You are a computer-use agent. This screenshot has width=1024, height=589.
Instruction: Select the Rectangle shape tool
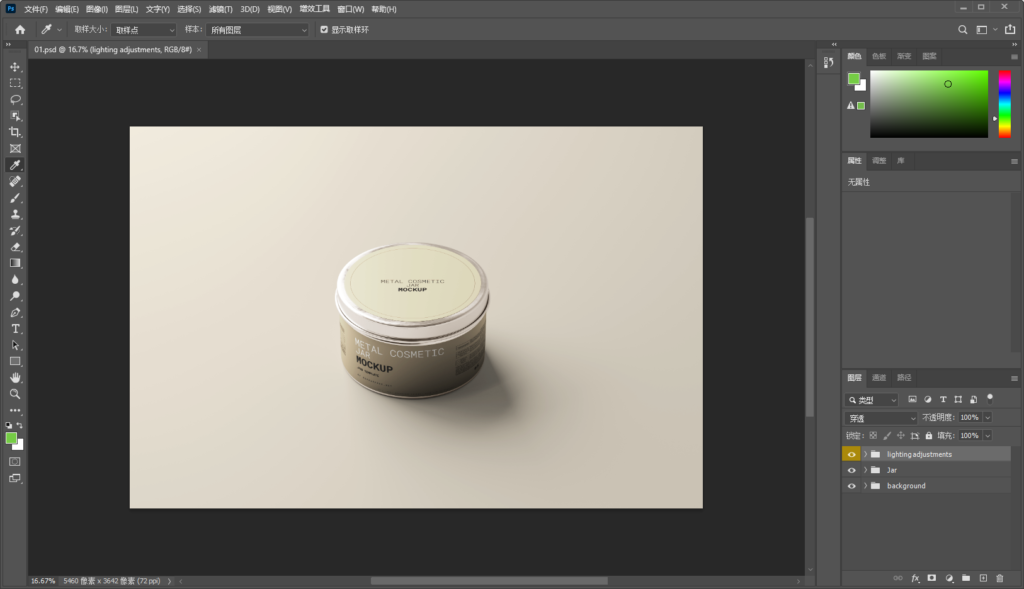[15, 362]
